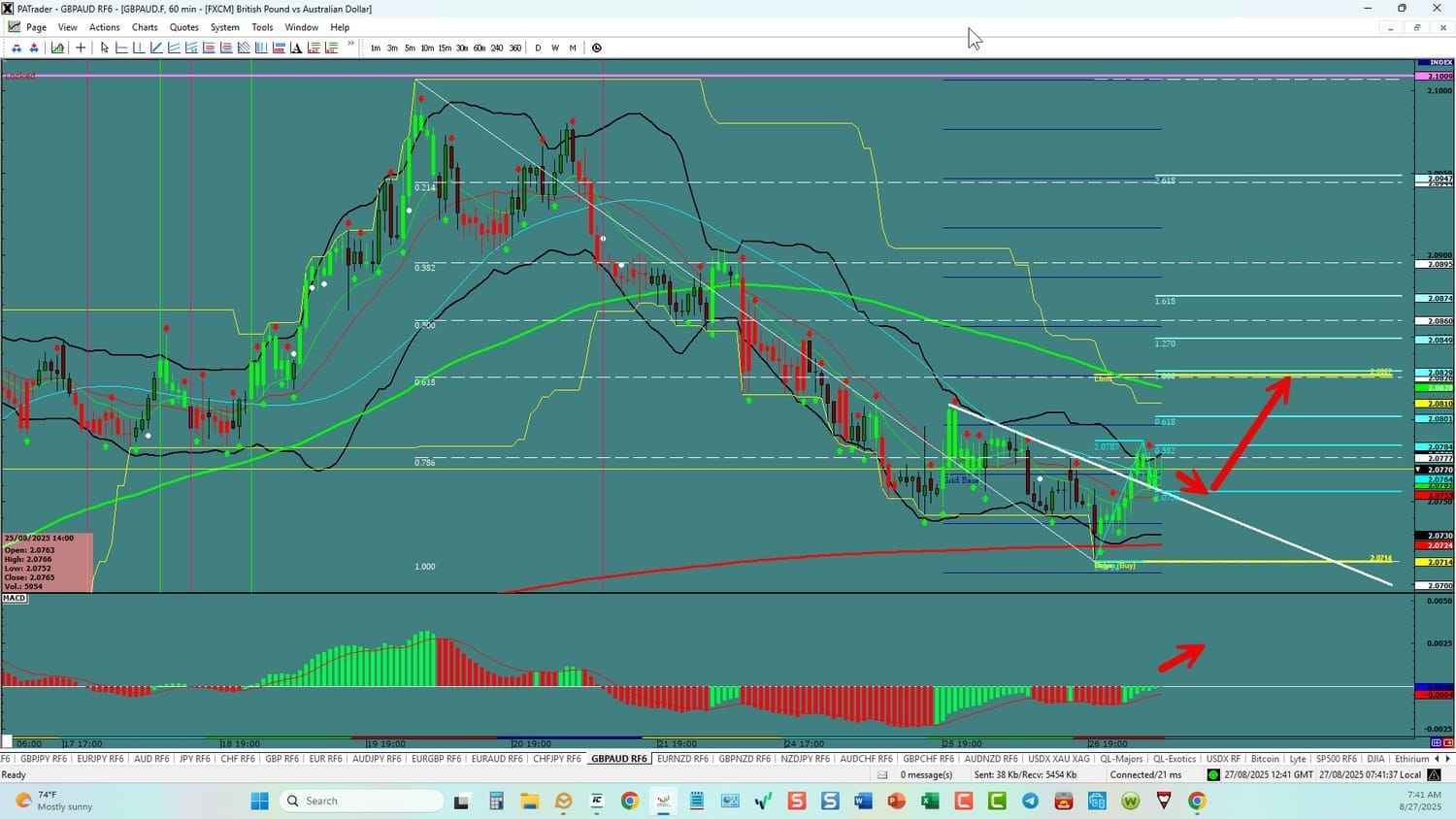Switch to the 15m timeframe
Image resolution: width=1456 pixels, height=819 pixels.
coord(445,48)
